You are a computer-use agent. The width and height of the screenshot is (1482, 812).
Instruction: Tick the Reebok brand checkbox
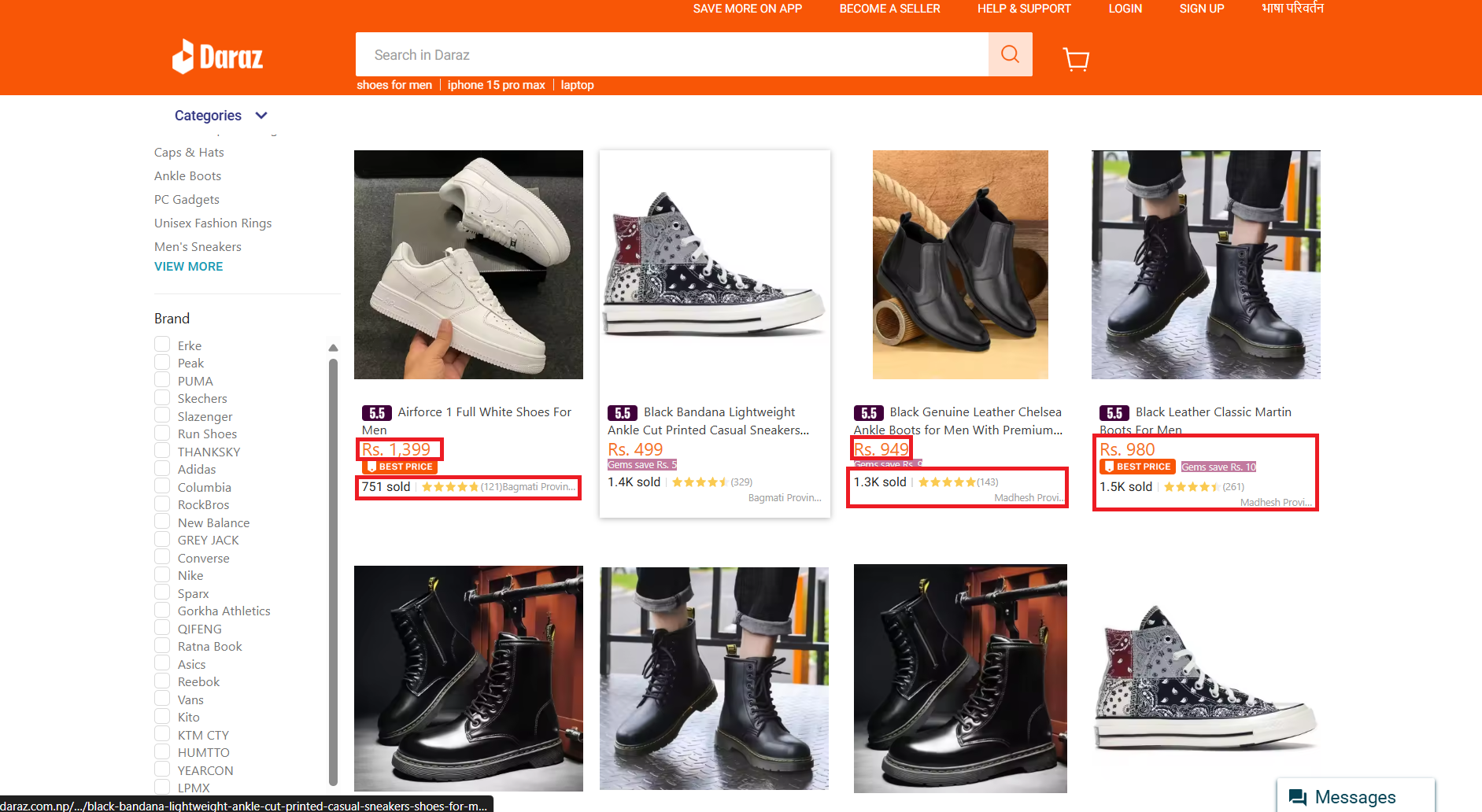click(x=162, y=681)
